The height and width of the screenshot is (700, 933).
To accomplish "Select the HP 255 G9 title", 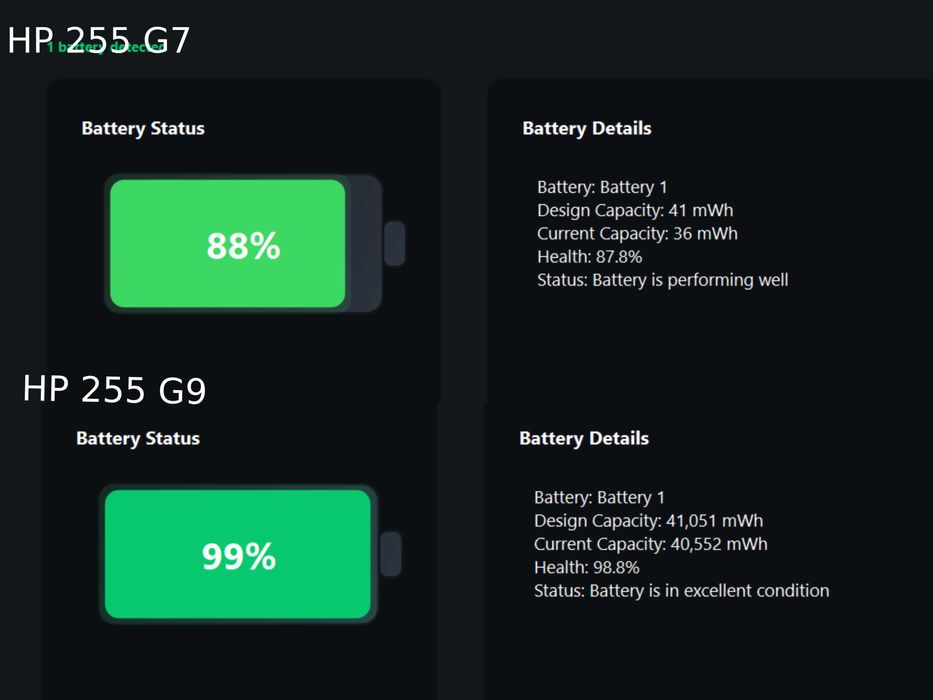I will [114, 389].
